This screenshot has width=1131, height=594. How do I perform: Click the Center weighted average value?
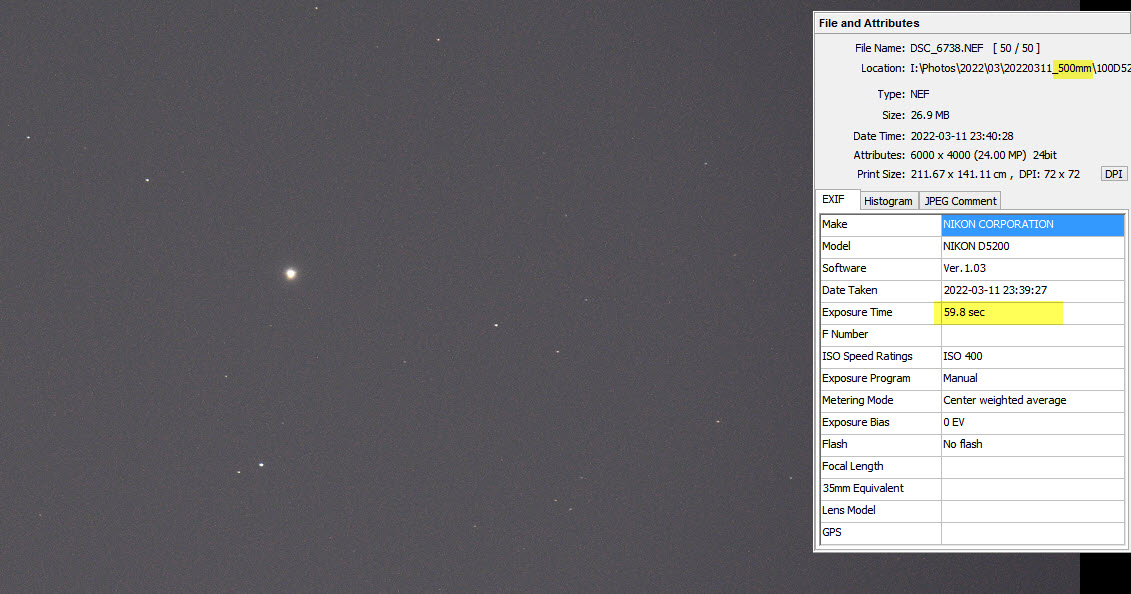click(1032, 400)
